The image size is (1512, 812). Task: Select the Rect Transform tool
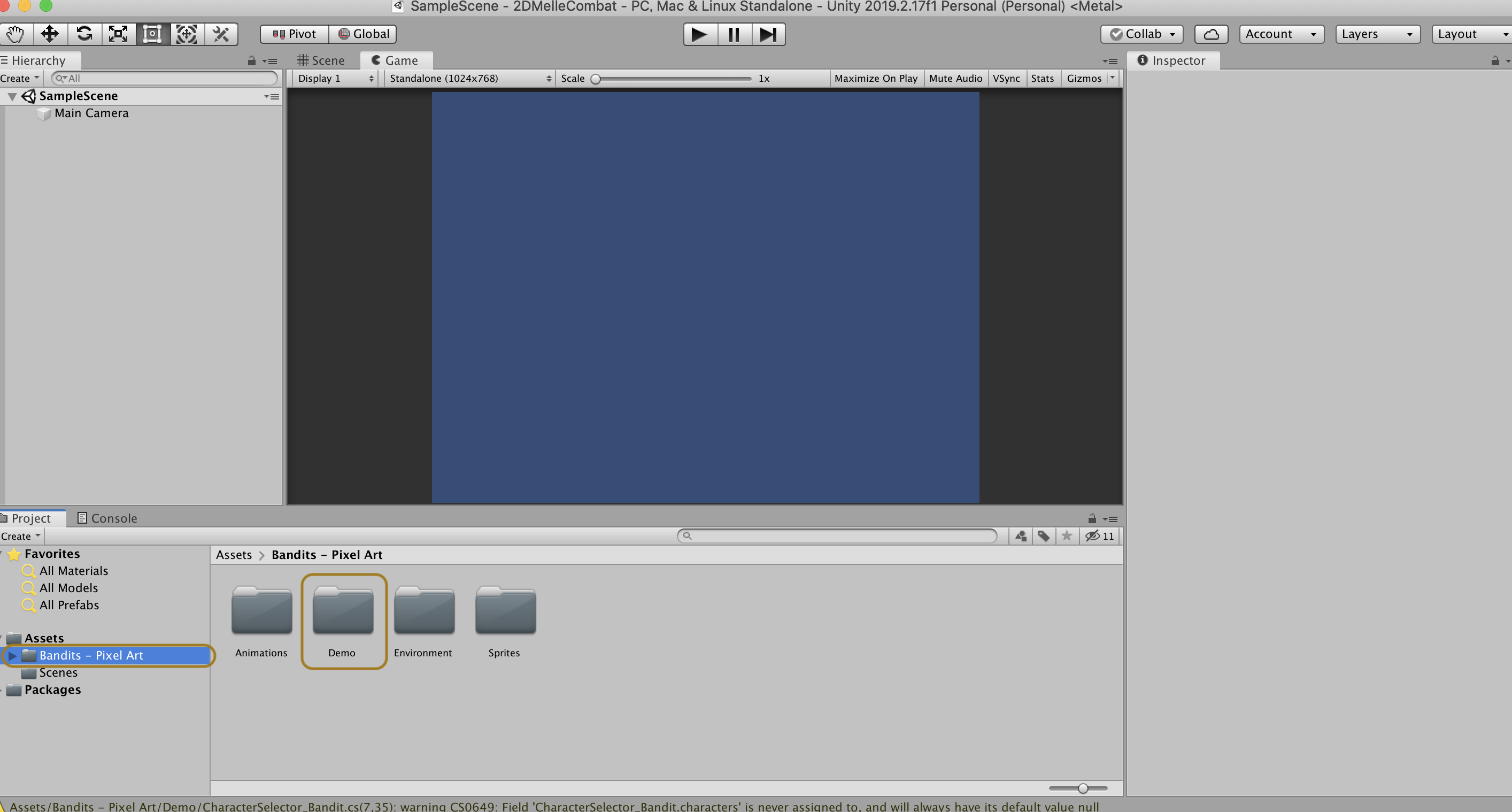point(152,34)
